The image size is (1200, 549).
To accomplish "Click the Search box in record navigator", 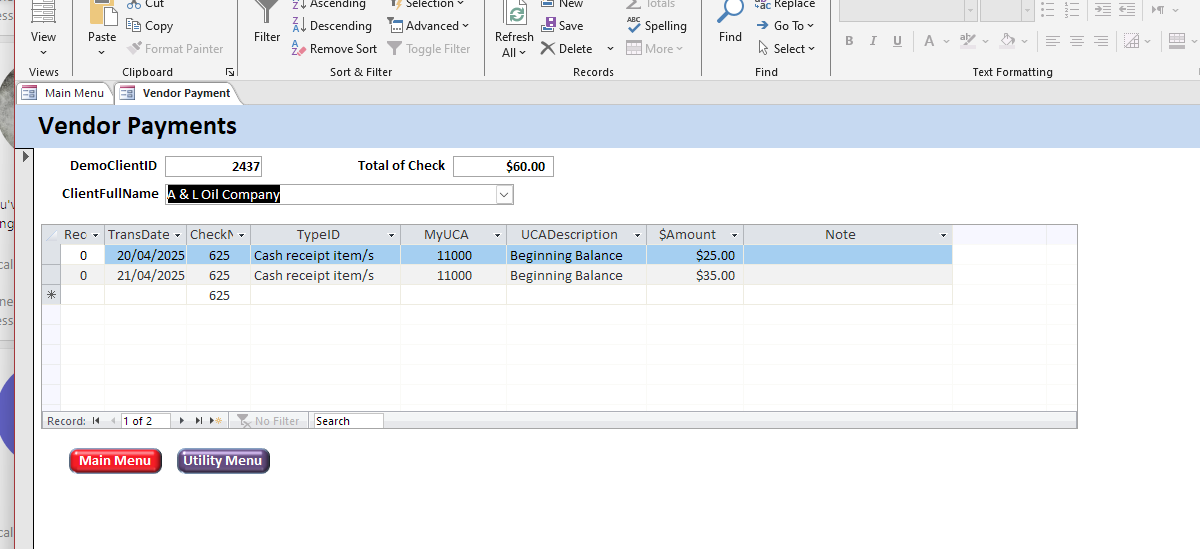I will click(x=347, y=421).
